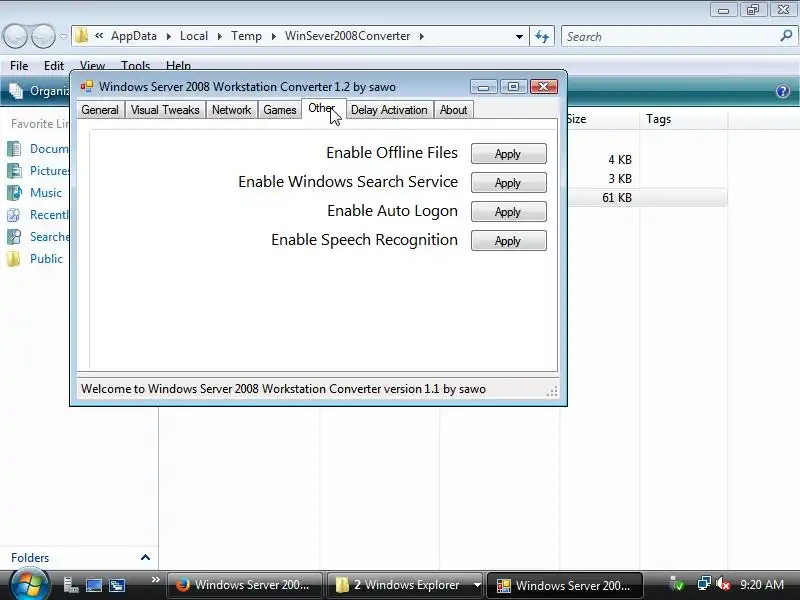This screenshot has width=800, height=600.
Task: Click Converter app taskbar button
Action: (565, 585)
